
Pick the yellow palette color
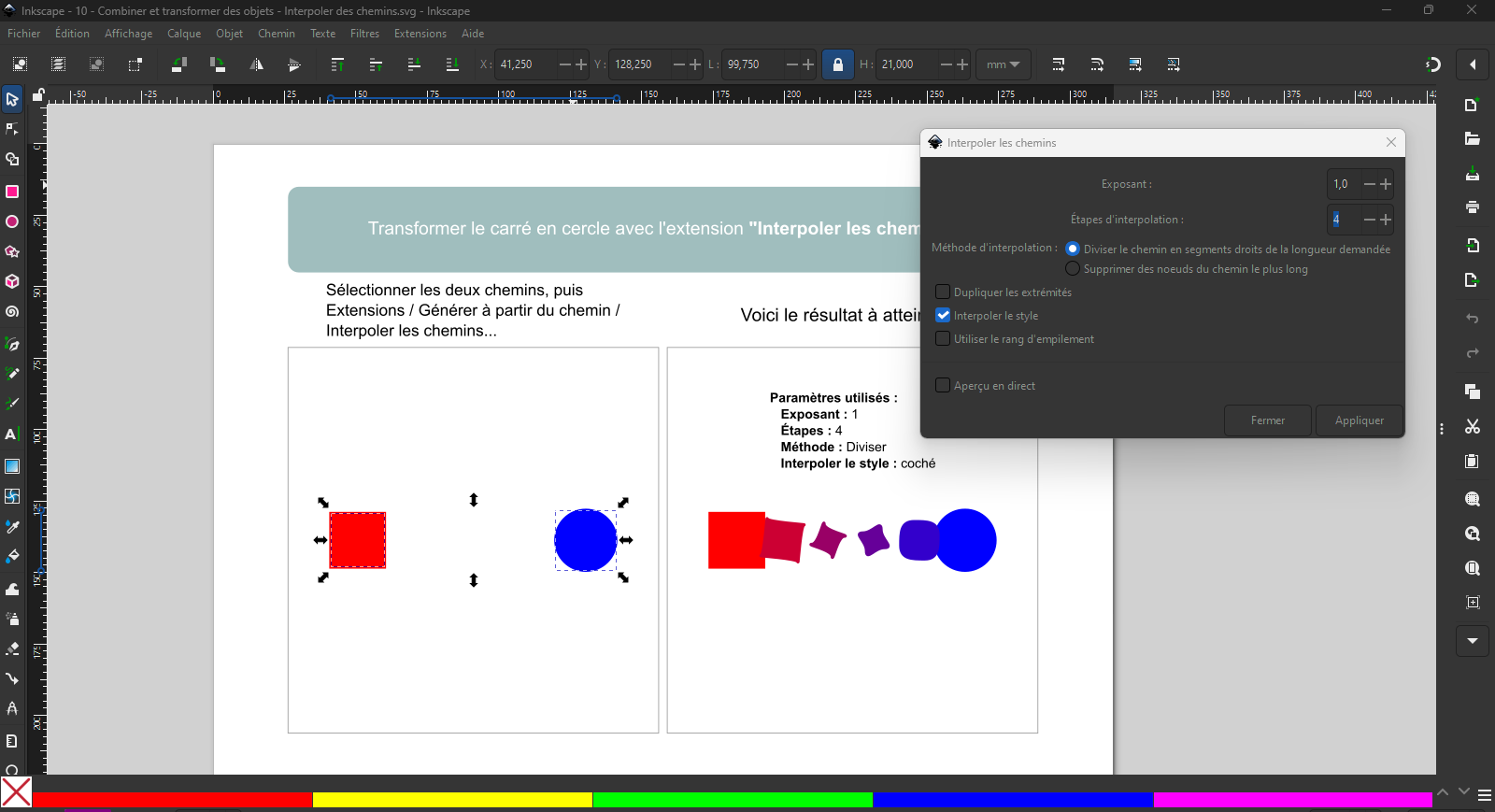[452, 800]
